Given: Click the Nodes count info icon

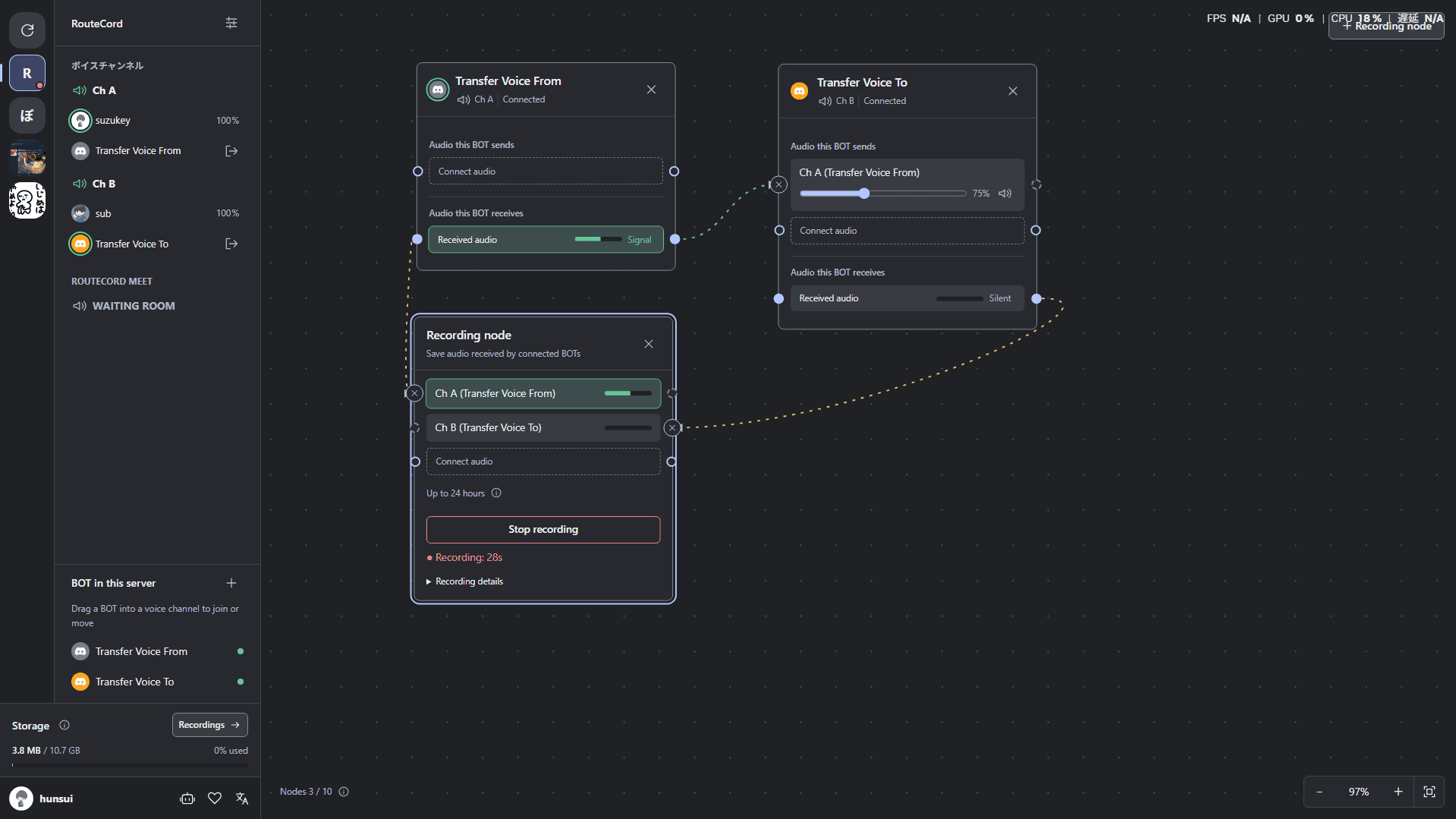Looking at the screenshot, I should tap(344, 792).
